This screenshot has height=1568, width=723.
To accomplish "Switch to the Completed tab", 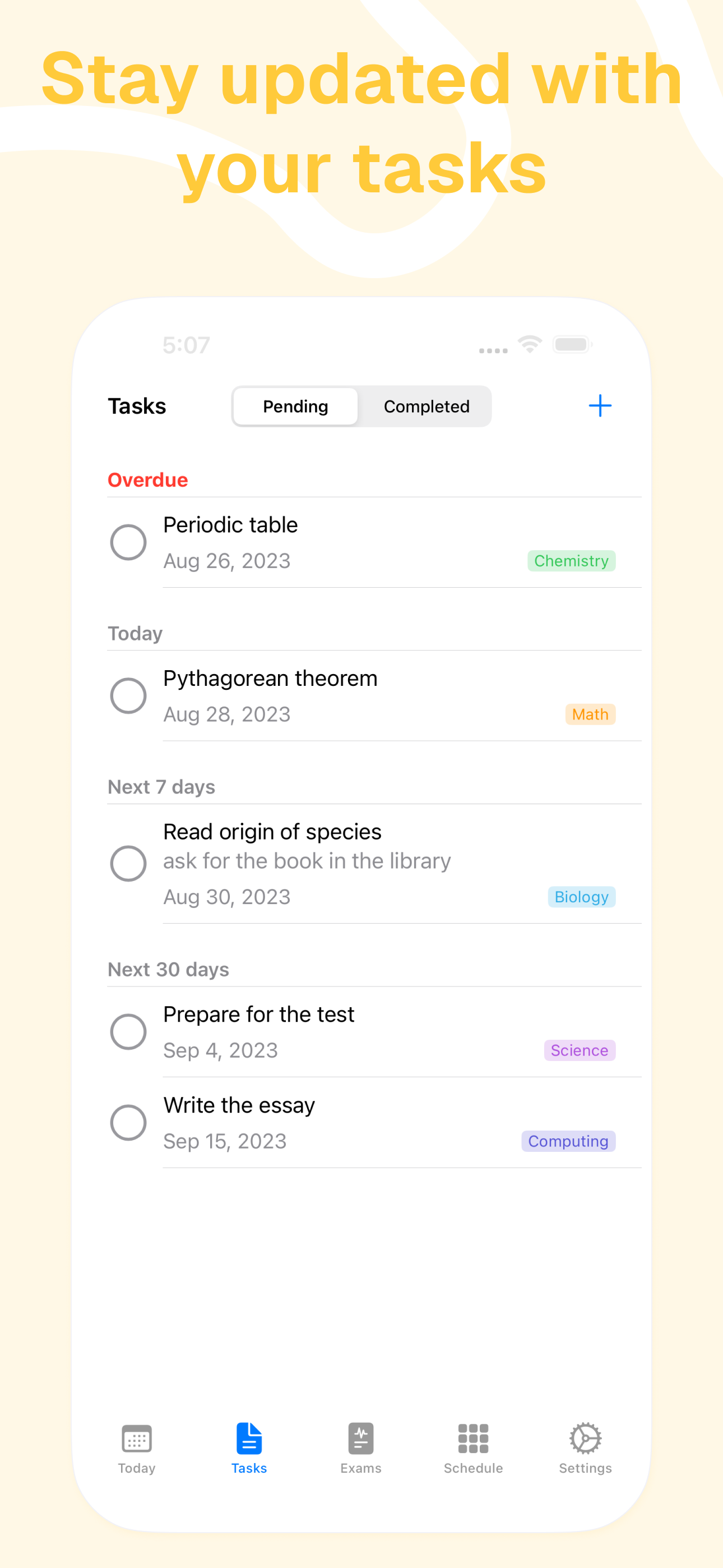I will 426,406.
